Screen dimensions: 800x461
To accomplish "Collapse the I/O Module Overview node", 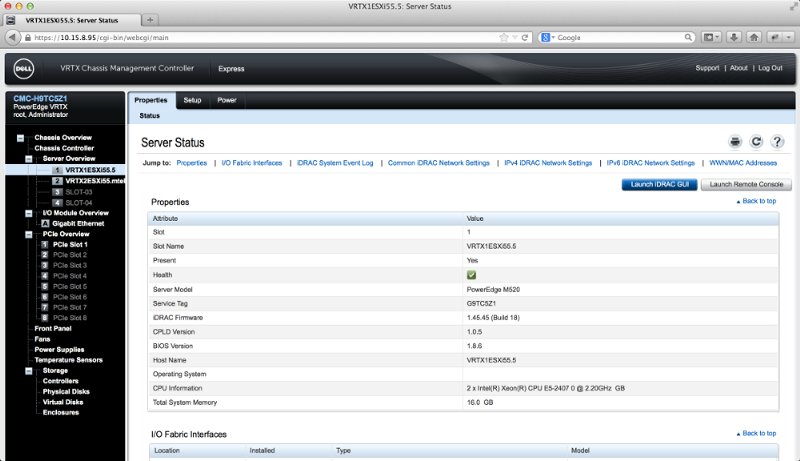I will (29, 213).
